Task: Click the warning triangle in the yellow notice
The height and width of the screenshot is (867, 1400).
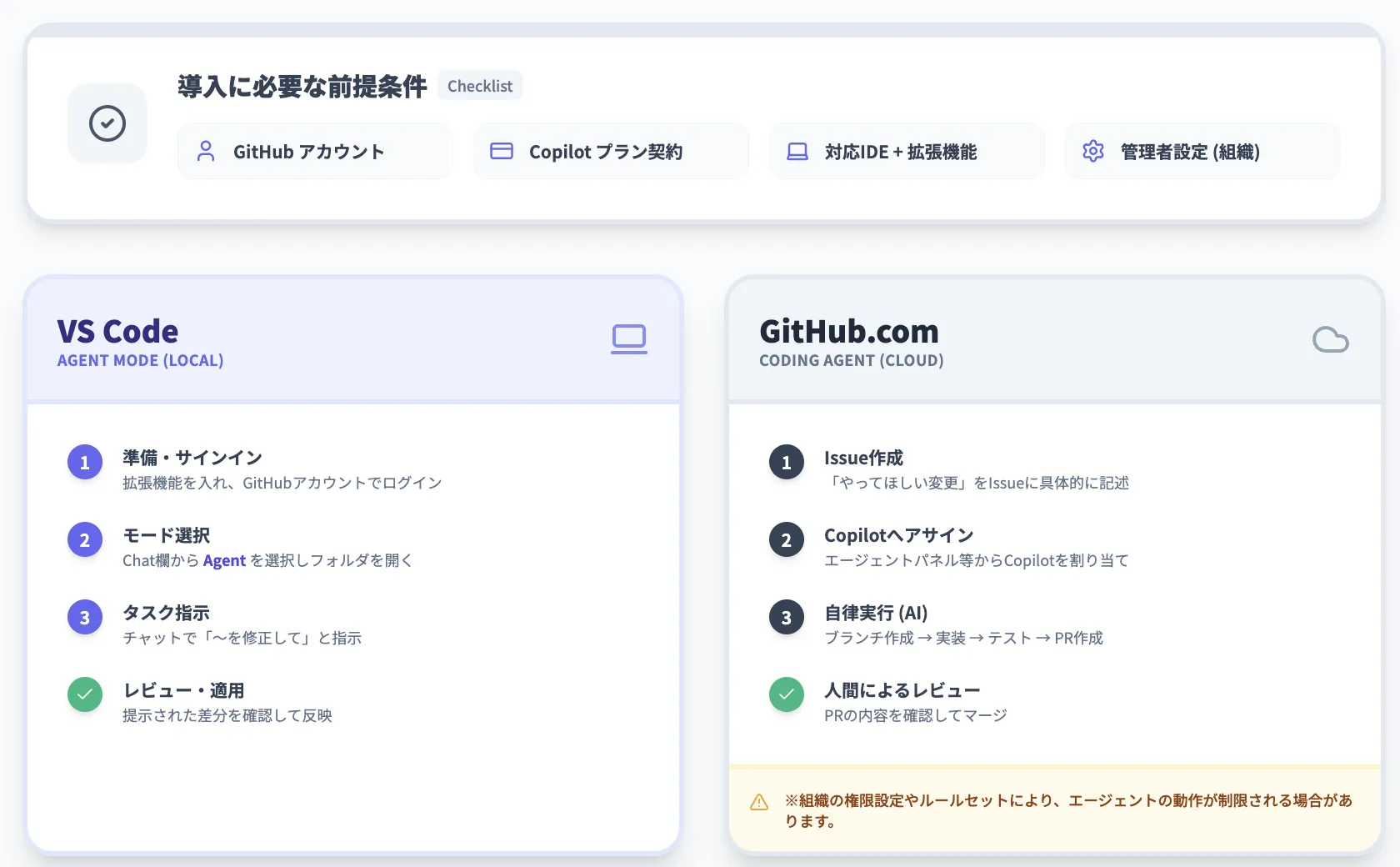Action: click(759, 801)
